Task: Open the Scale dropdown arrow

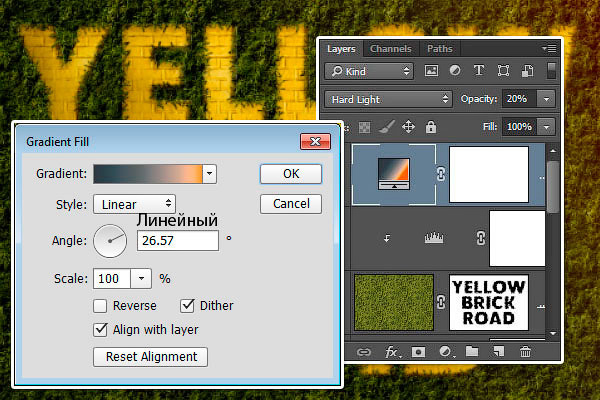Action: click(x=141, y=279)
